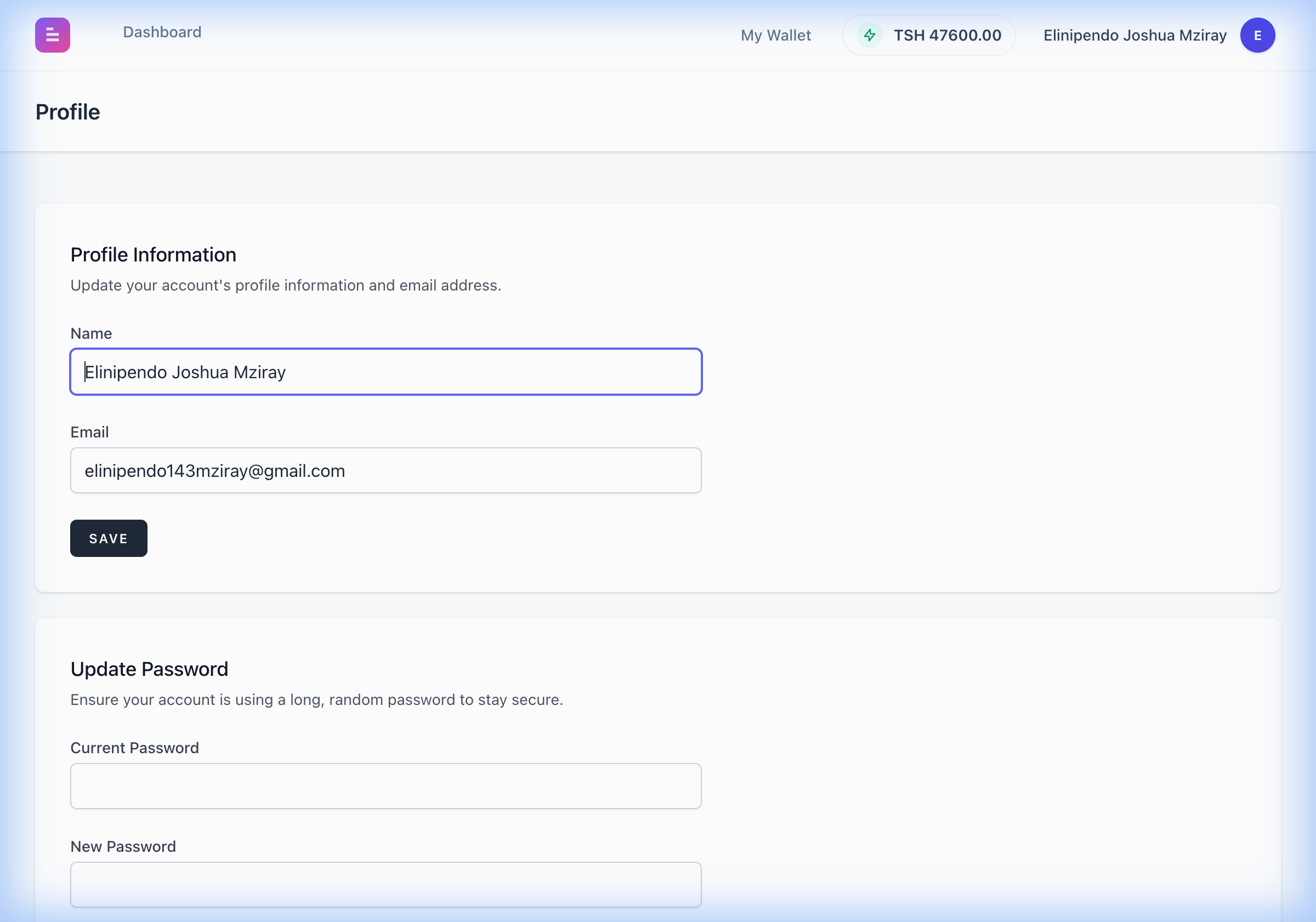1316x922 pixels.
Task: Click the Email address field
Action: click(x=385, y=470)
